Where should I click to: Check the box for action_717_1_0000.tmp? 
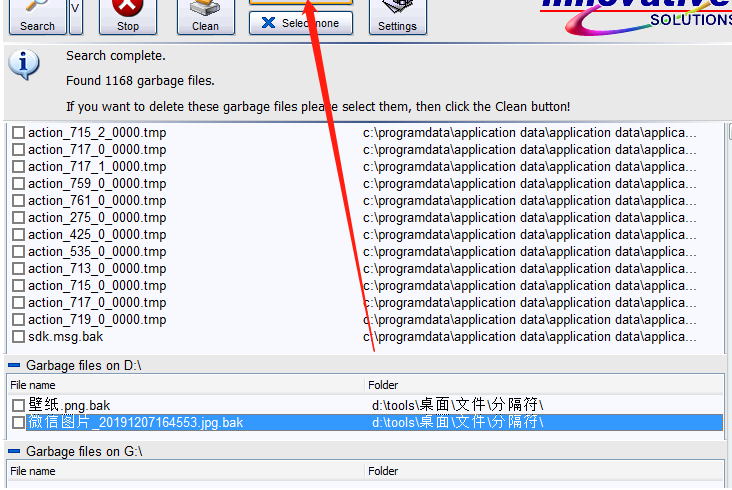coord(18,167)
